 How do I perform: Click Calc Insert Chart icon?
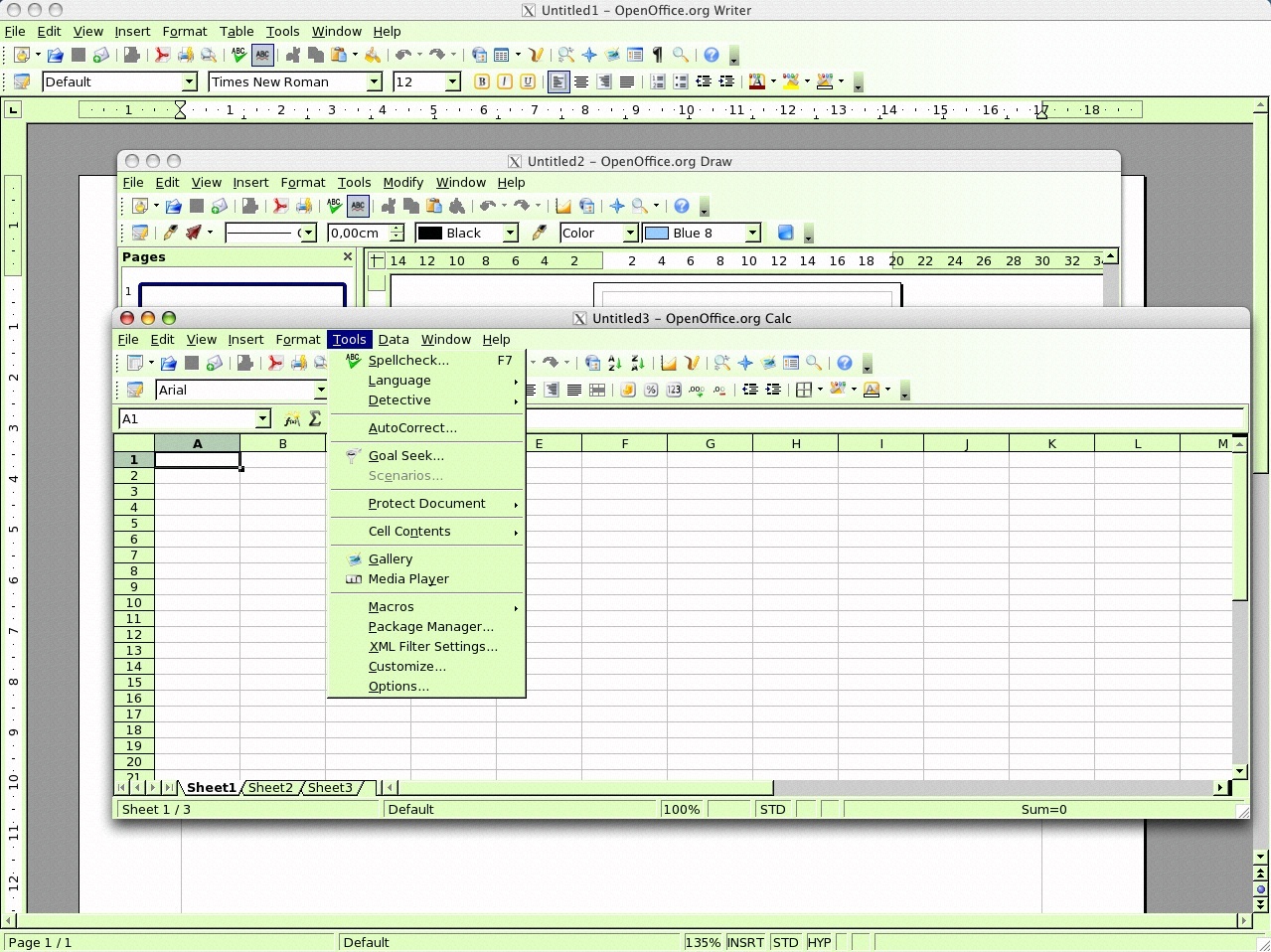pyautogui.click(x=669, y=364)
